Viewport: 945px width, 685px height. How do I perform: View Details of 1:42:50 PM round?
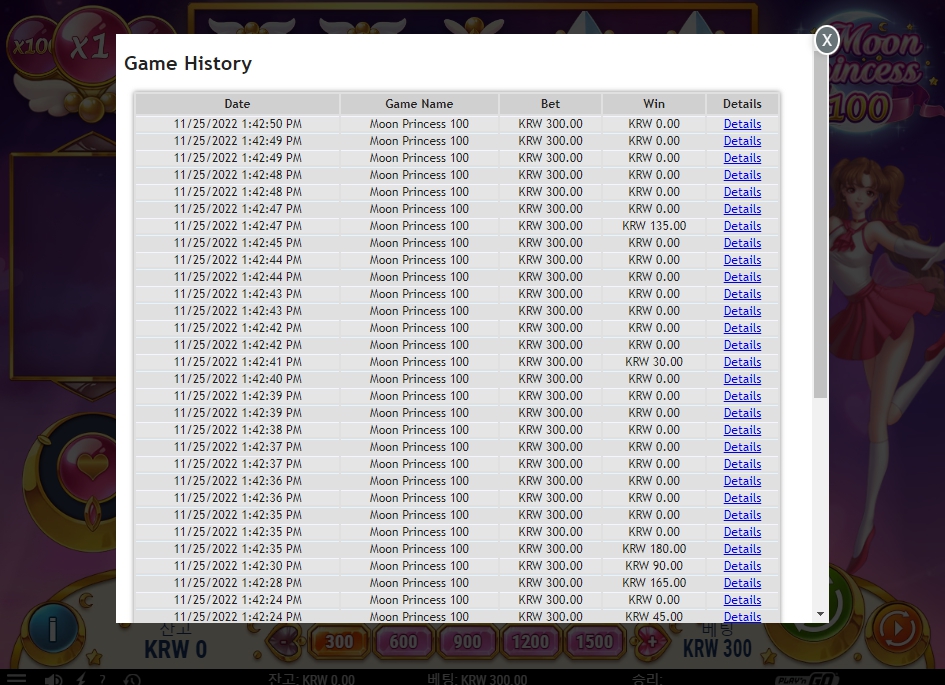[742, 124]
